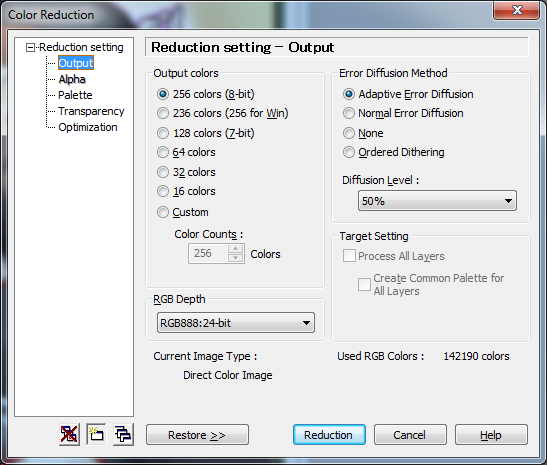Switch to the Transparency settings page
547x465 pixels.
click(x=91, y=111)
